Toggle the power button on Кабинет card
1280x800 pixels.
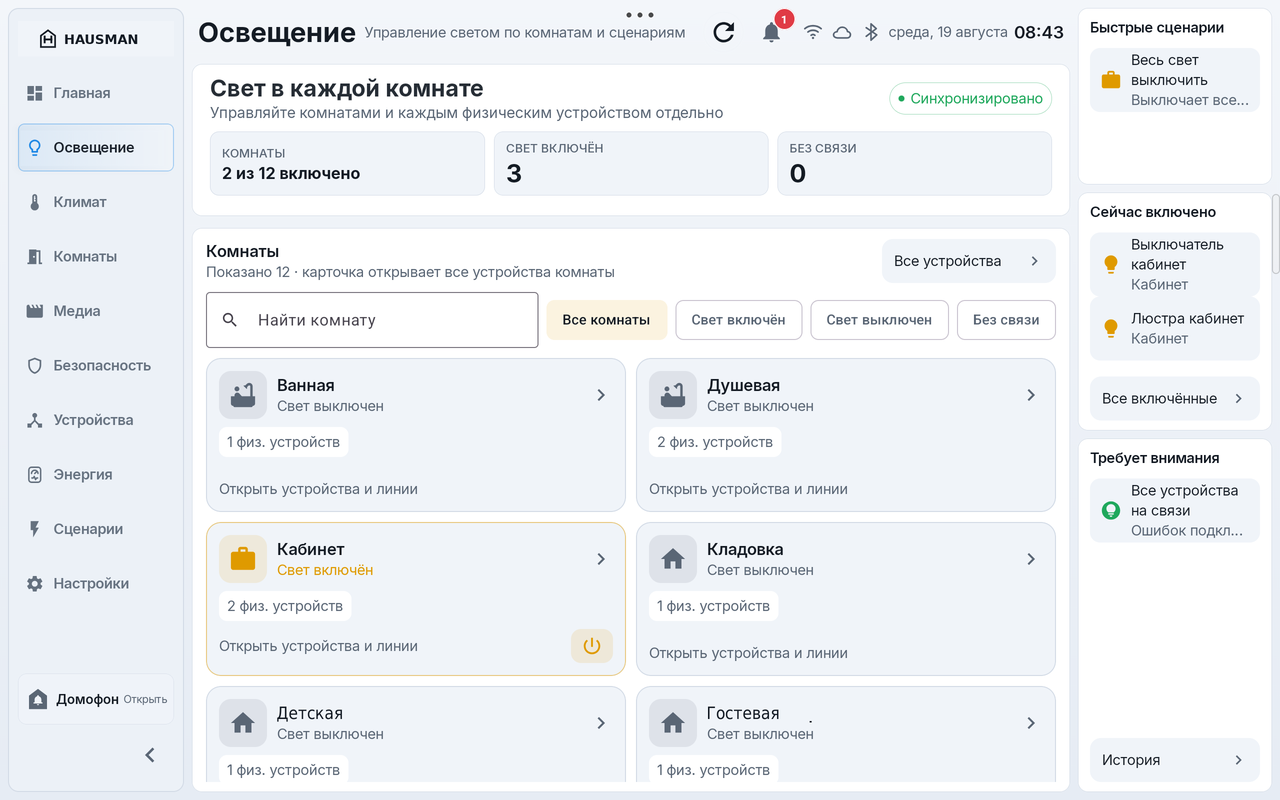coord(592,646)
